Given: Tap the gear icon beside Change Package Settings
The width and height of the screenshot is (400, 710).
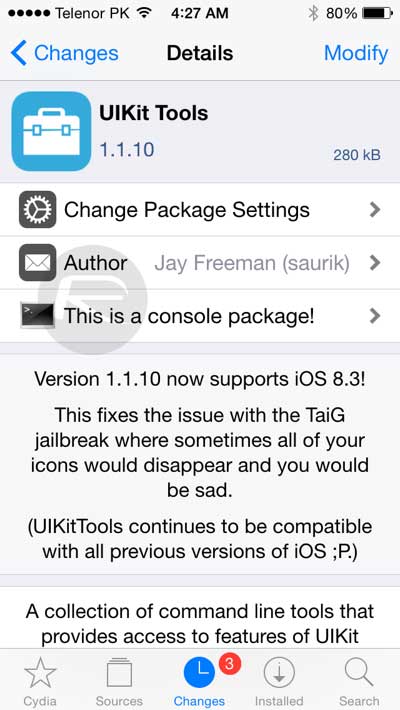Looking at the screenshot, I should click(38, 210).
